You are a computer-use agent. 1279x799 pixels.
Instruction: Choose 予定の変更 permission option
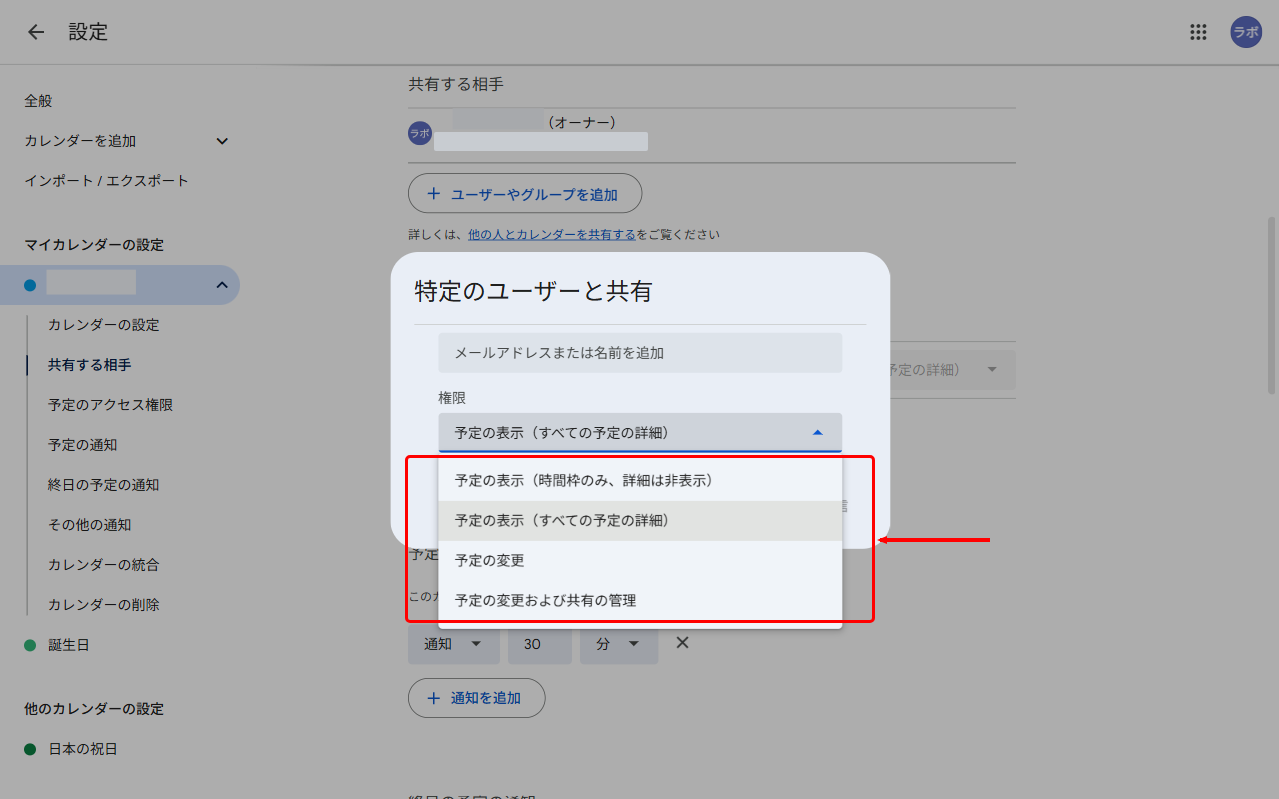click(640, 561)
